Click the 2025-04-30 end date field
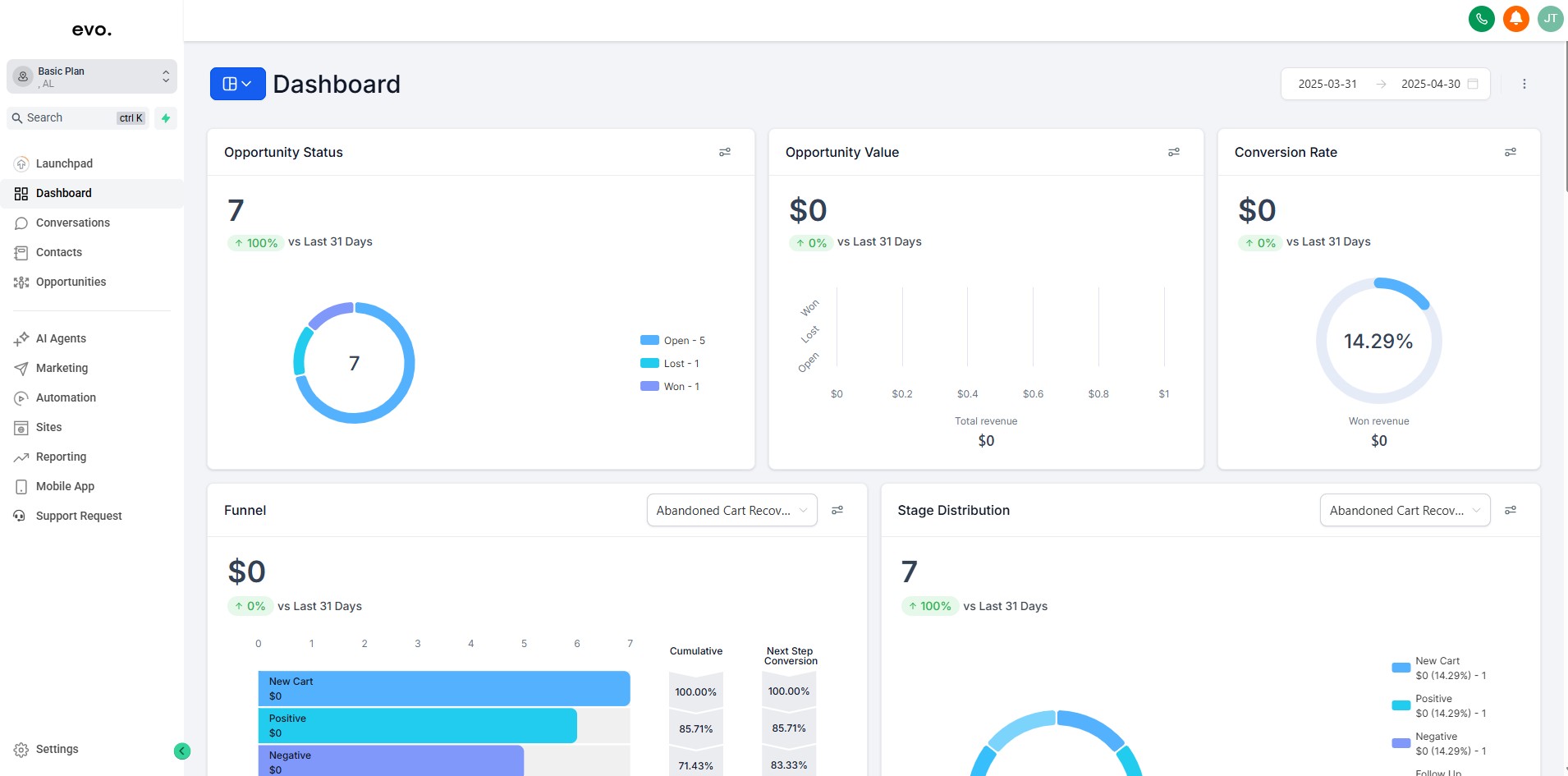The width and height of the screenshot is (1568, 776). coord(1430,83)
